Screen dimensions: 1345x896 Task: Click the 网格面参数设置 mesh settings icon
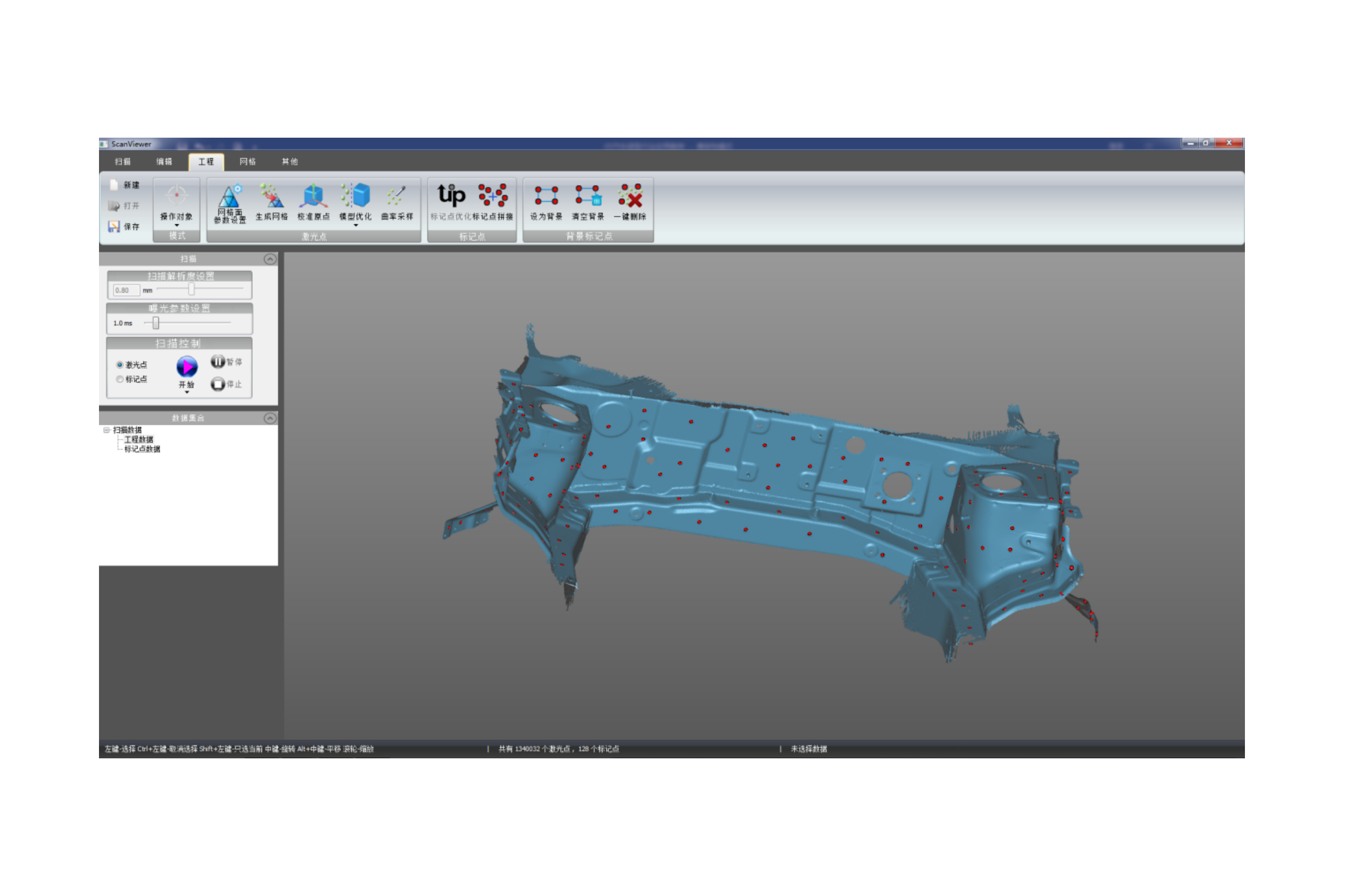pos(229,197)
